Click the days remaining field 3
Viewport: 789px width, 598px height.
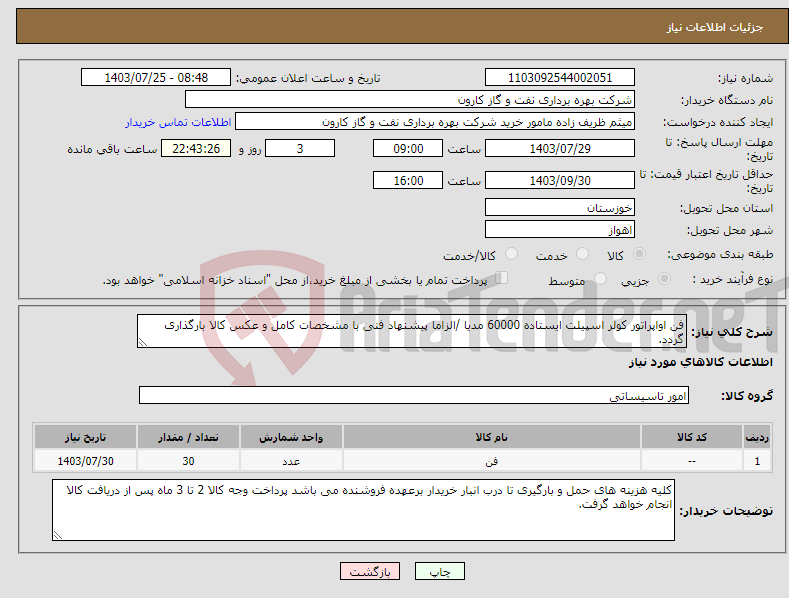pyautogui.click(x=300, y=148)
